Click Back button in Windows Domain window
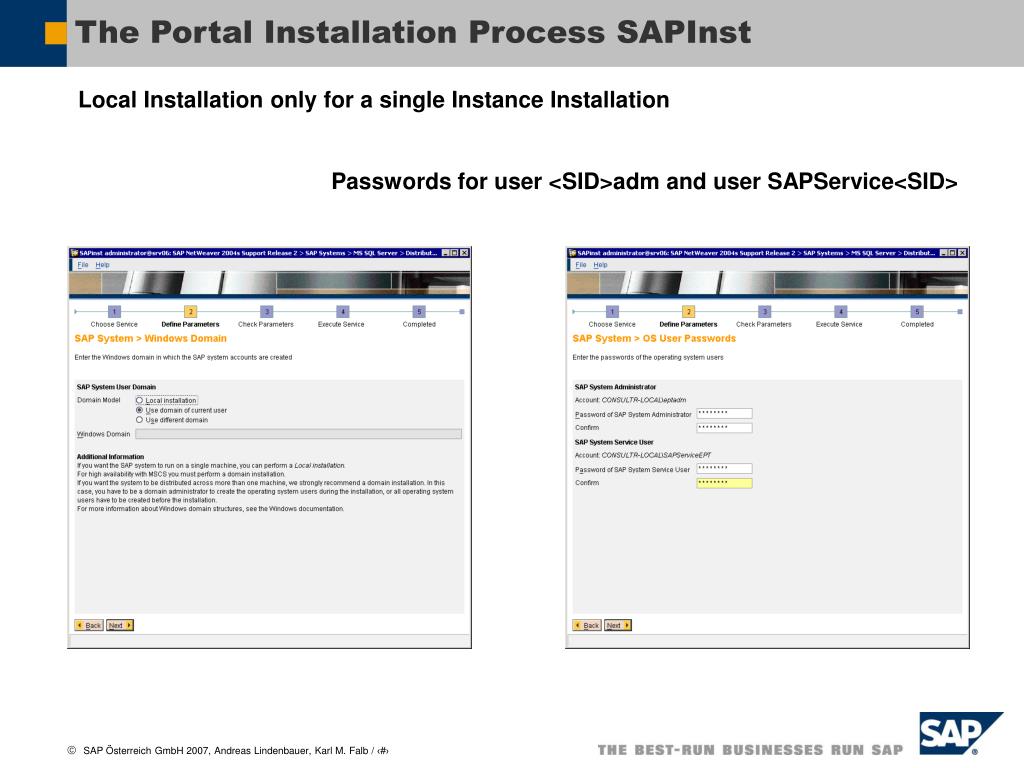Screen dimensions: 1024x768 tap(89, 625)
